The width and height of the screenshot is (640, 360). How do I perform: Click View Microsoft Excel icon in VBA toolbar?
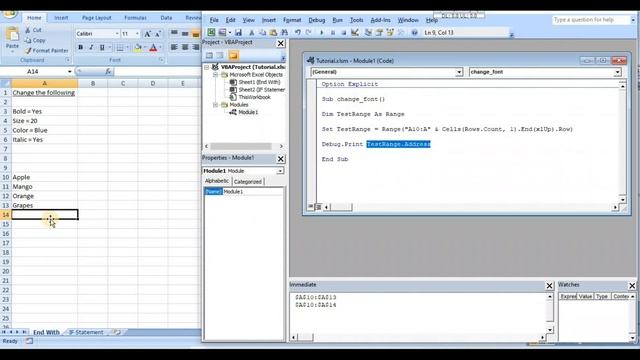(x=211, y=32)
